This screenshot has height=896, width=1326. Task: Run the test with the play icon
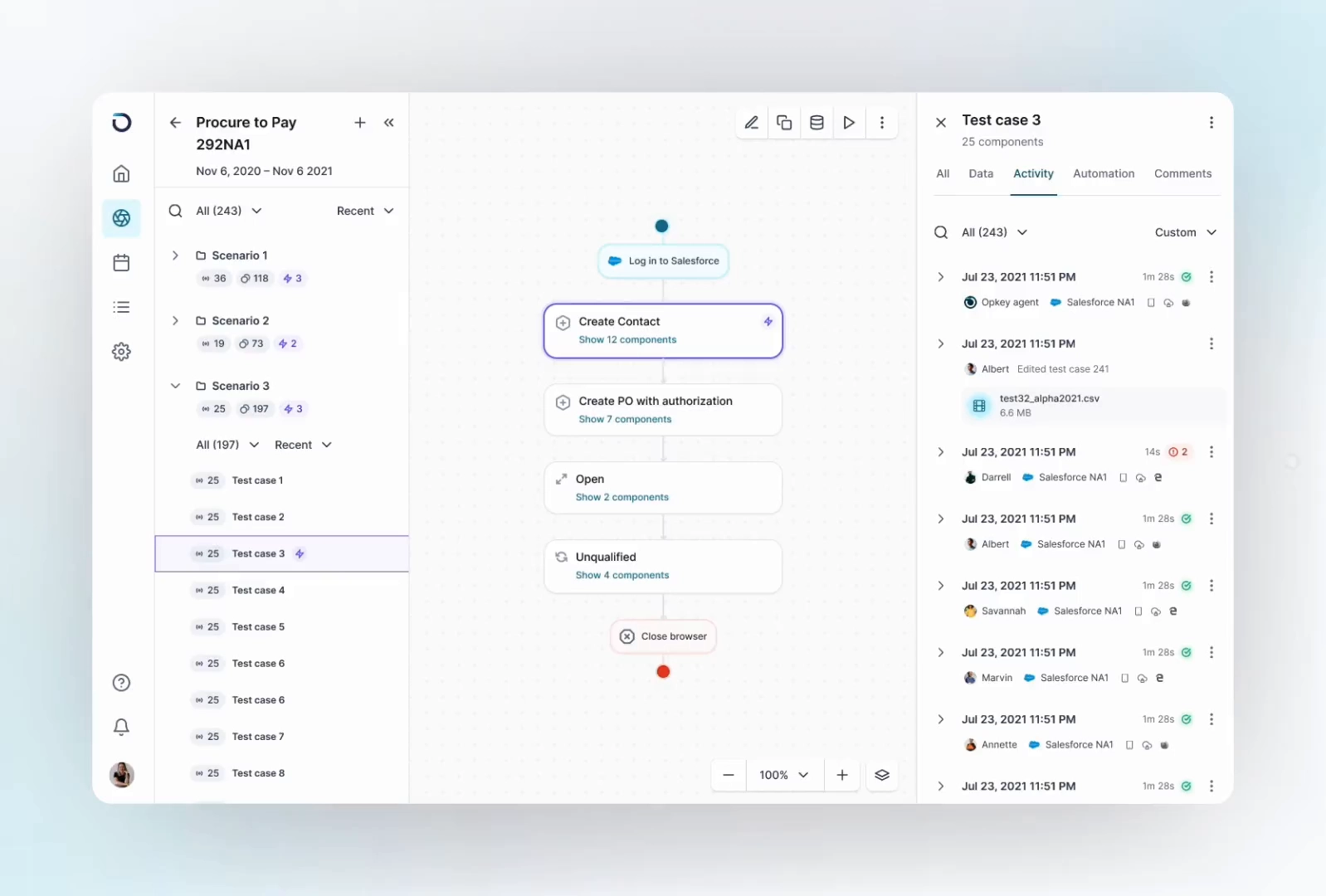849,123
